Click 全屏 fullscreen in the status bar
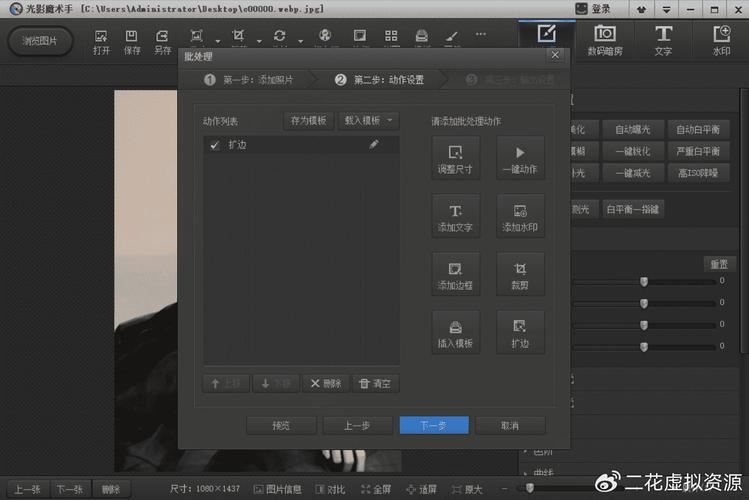 click(376, 489)
